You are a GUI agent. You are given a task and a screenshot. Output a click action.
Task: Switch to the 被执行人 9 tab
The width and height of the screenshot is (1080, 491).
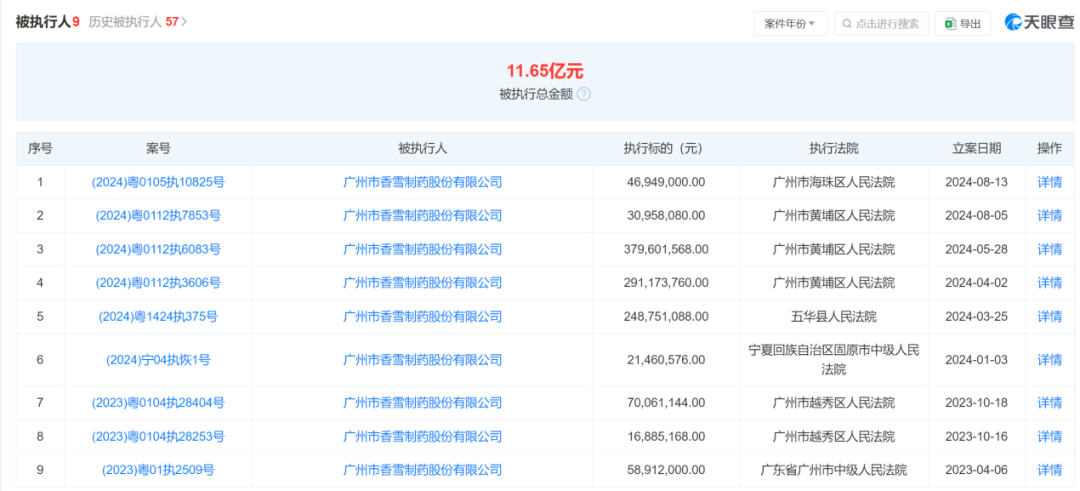click(x=47, y=21)
